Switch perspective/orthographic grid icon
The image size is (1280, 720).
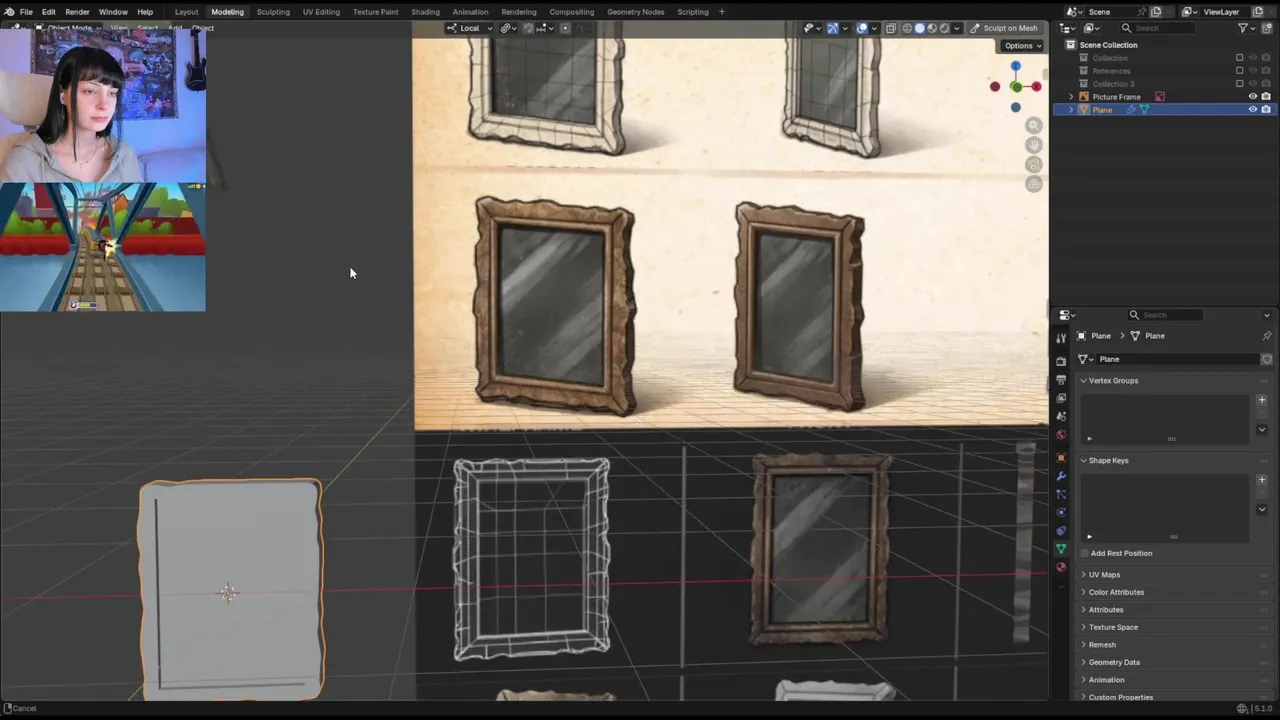(x=1034, y=184)
